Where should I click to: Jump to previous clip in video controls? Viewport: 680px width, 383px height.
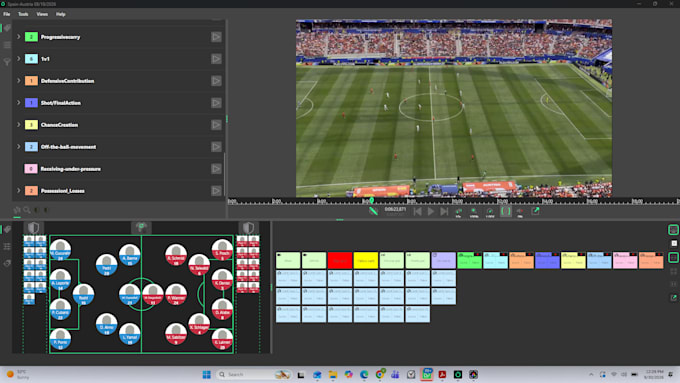pyautogui.click(x=417, y=211)
